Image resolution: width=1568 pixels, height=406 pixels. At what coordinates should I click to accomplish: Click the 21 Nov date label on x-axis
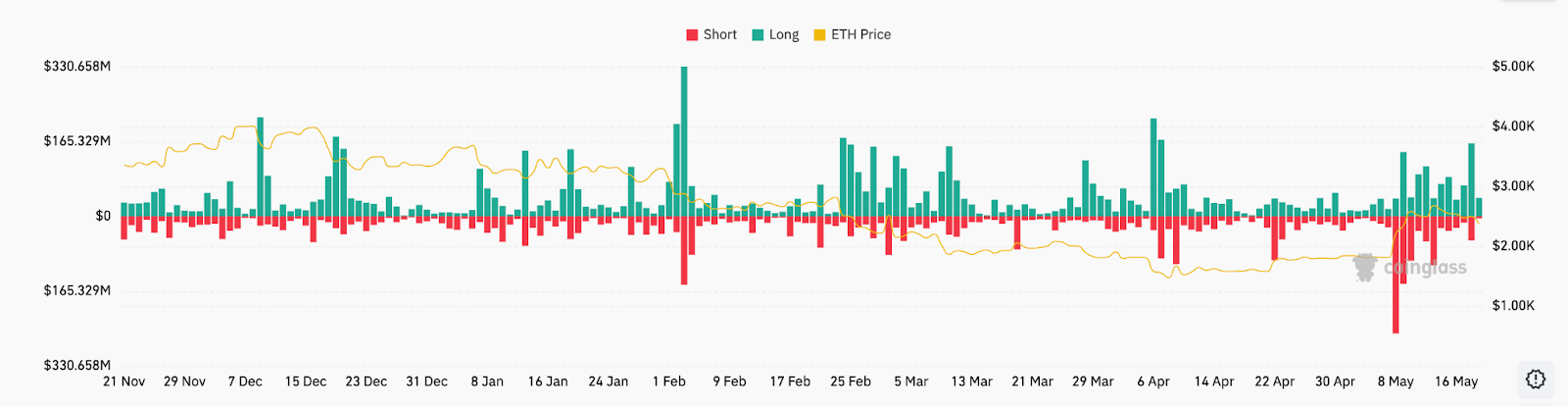[123, 381]
